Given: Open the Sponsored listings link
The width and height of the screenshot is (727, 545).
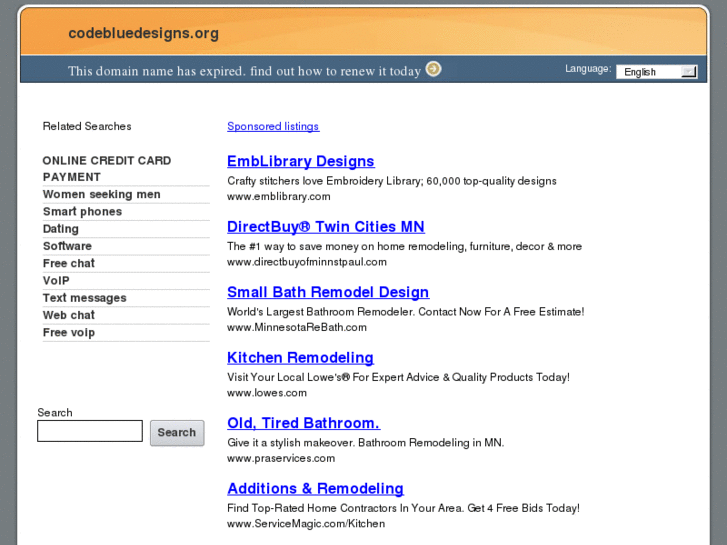Looking at the screenshot, I should click(x=273, y=126).
